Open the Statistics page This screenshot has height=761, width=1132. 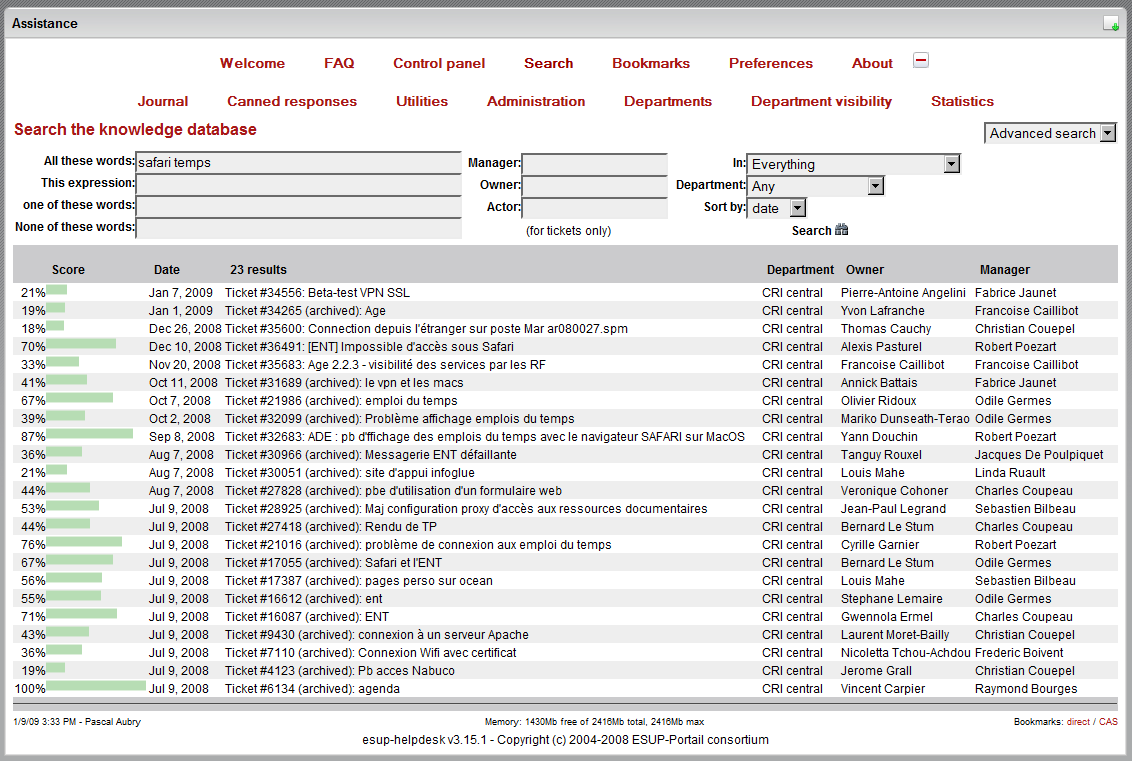click(x=962, y=101)
